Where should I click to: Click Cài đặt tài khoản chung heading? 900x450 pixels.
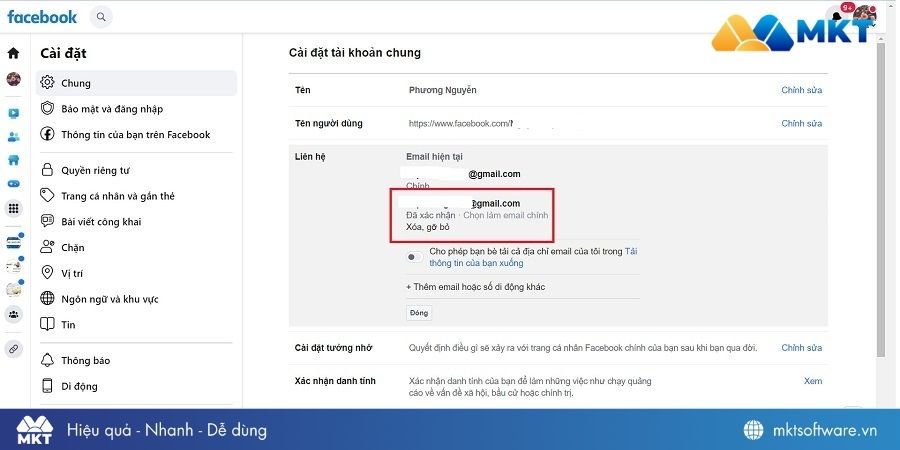coord(355,53)
